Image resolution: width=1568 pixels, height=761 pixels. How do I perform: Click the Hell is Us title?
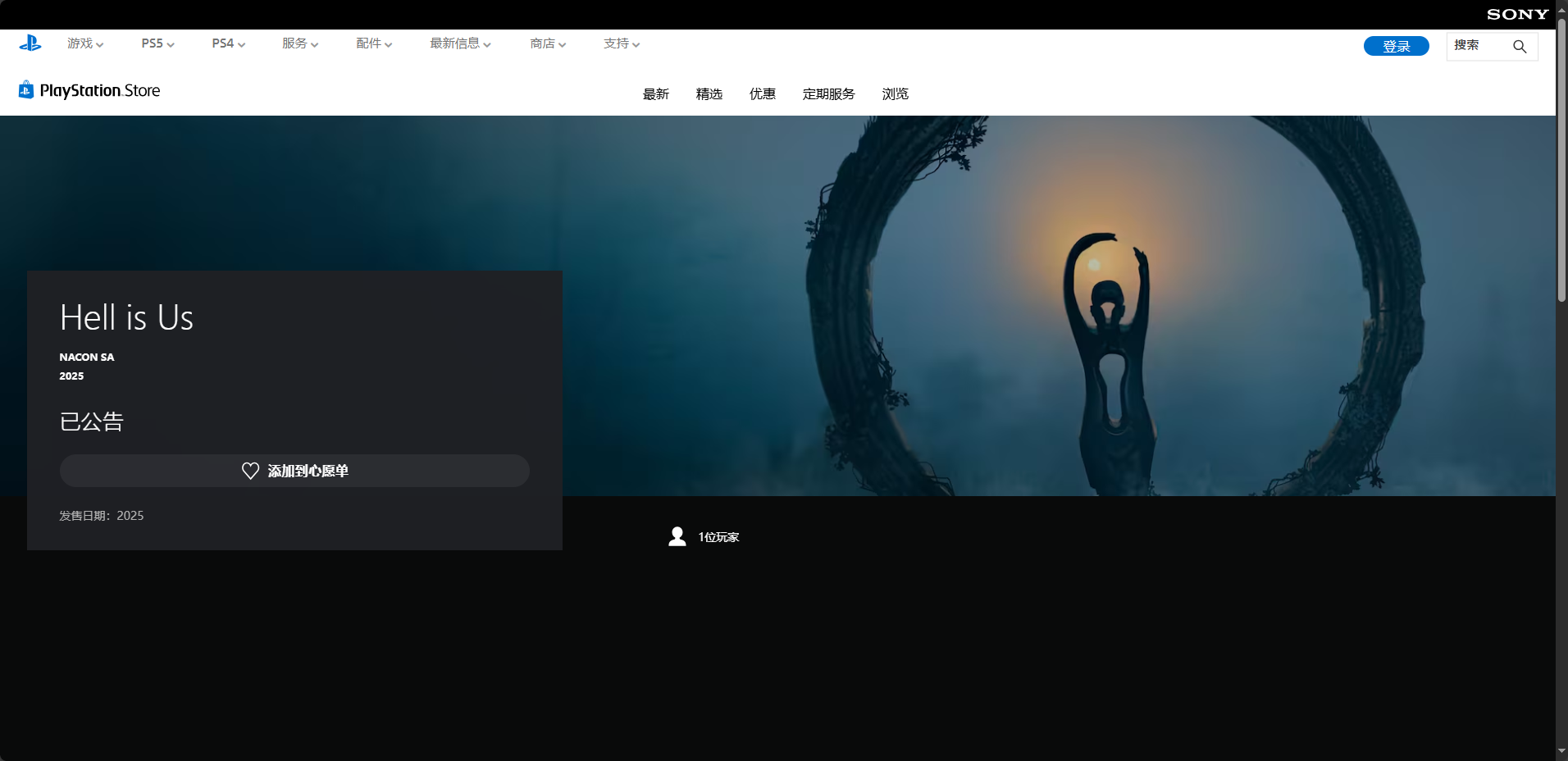click(126, 318)
